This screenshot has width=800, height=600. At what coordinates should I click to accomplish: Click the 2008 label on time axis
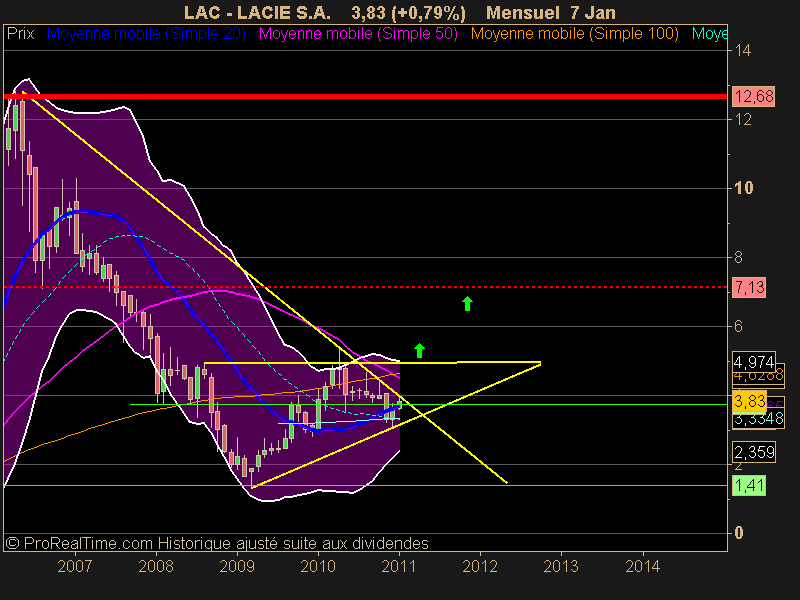click(156, 566)
